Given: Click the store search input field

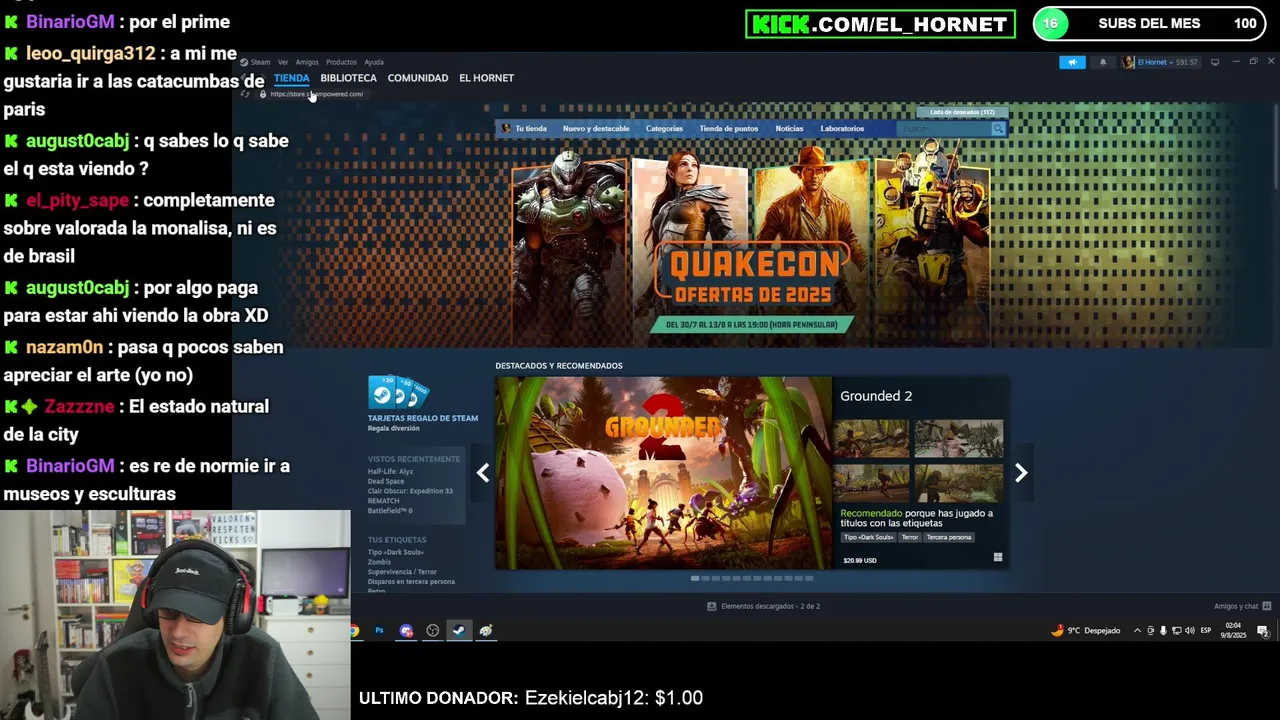Looking at the screenshot, I should coord(943,129).
